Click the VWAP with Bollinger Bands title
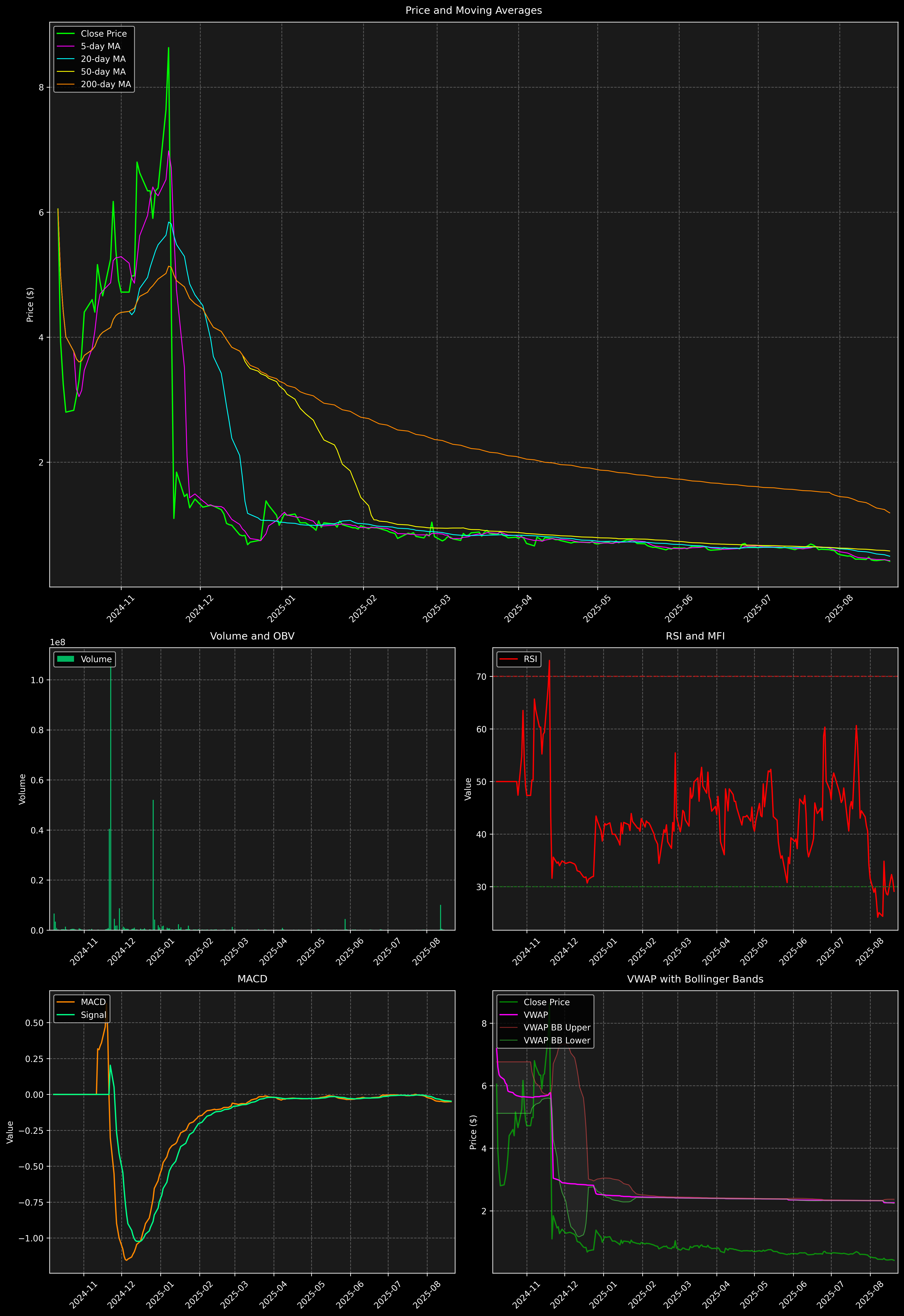This screenshot has height=1316, width=904. [695, 979]
